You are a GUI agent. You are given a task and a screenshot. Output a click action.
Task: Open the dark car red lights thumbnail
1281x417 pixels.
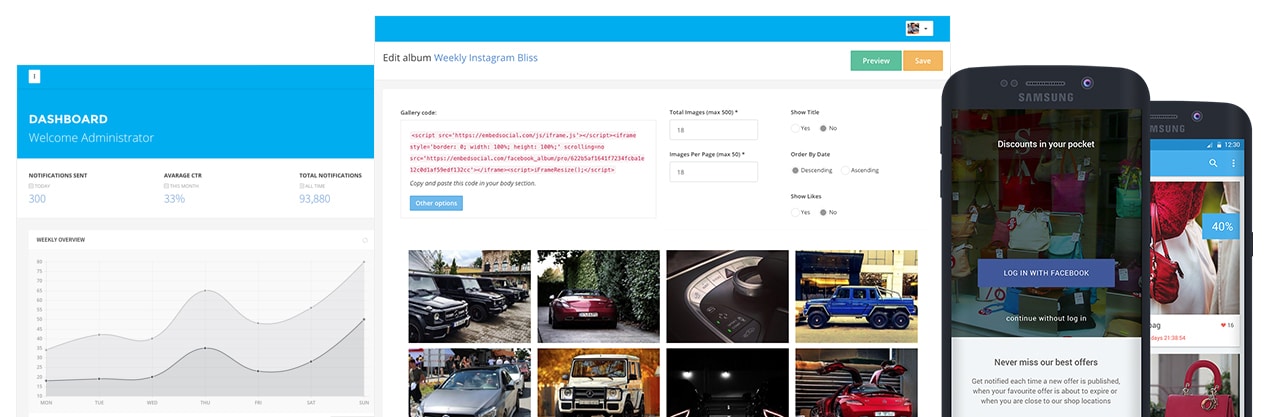(727, 382)
